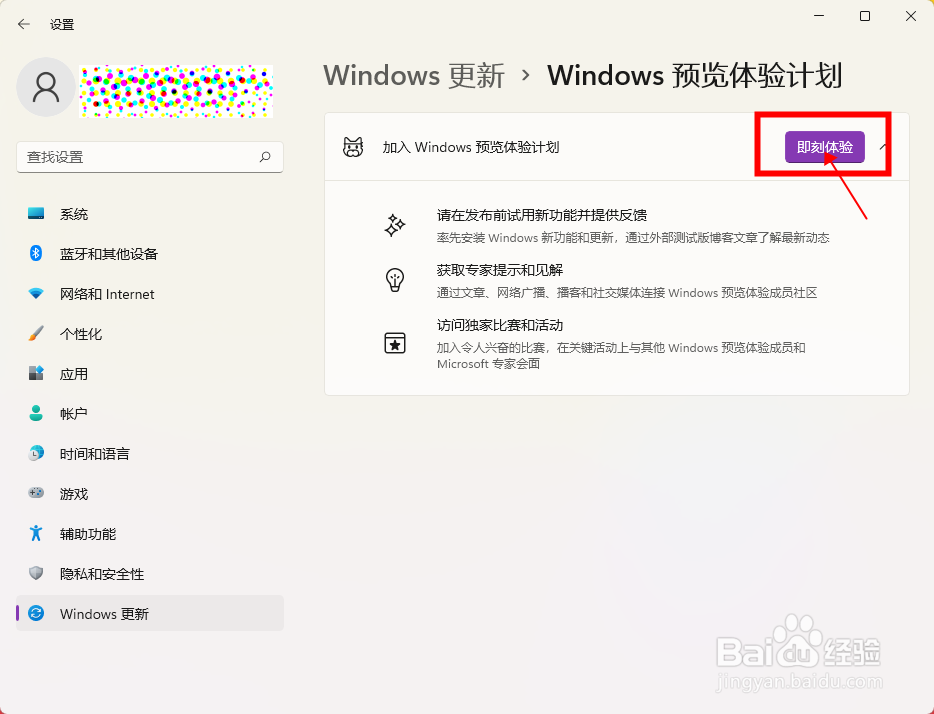
Task: Close the Settings window
Action: (x=911, y=16)
